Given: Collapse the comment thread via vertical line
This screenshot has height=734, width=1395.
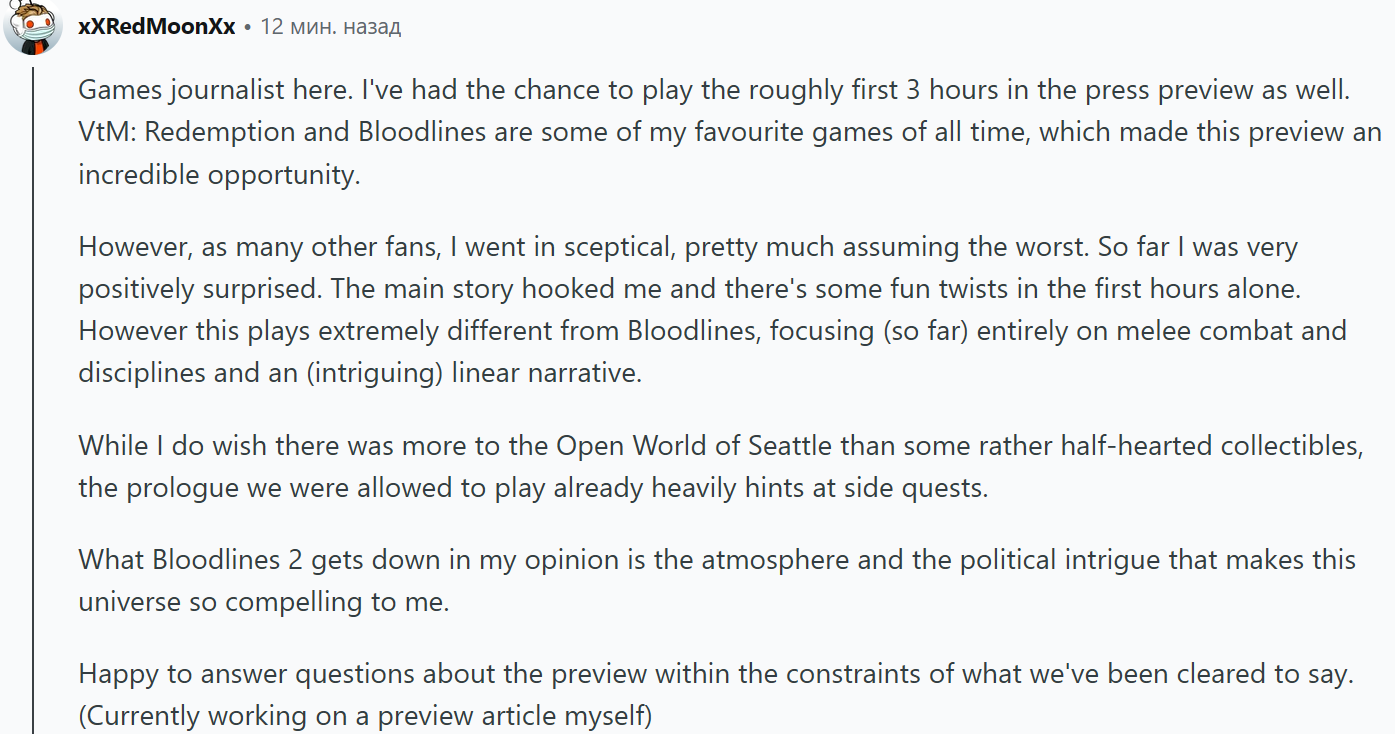Looking at the screenshot, I should (33, 400).
